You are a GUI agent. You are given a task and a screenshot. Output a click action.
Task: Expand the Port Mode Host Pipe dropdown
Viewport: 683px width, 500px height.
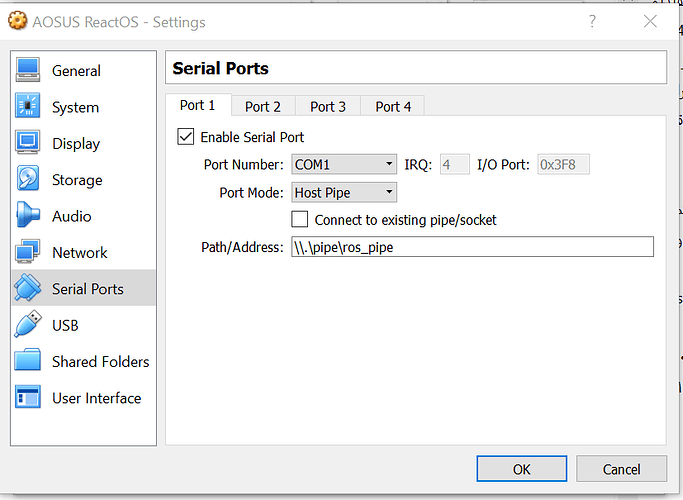(x=344, y=192)
